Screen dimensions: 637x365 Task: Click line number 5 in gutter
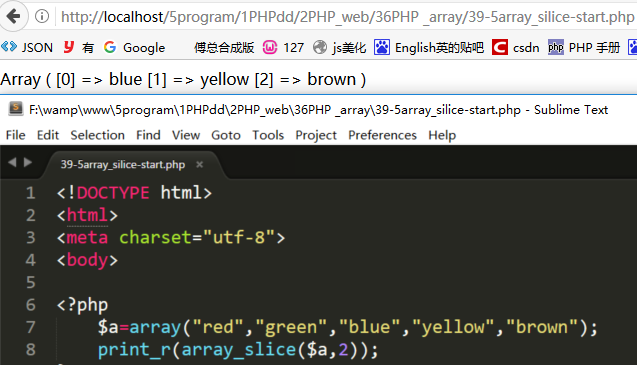[x=30, y=282]
